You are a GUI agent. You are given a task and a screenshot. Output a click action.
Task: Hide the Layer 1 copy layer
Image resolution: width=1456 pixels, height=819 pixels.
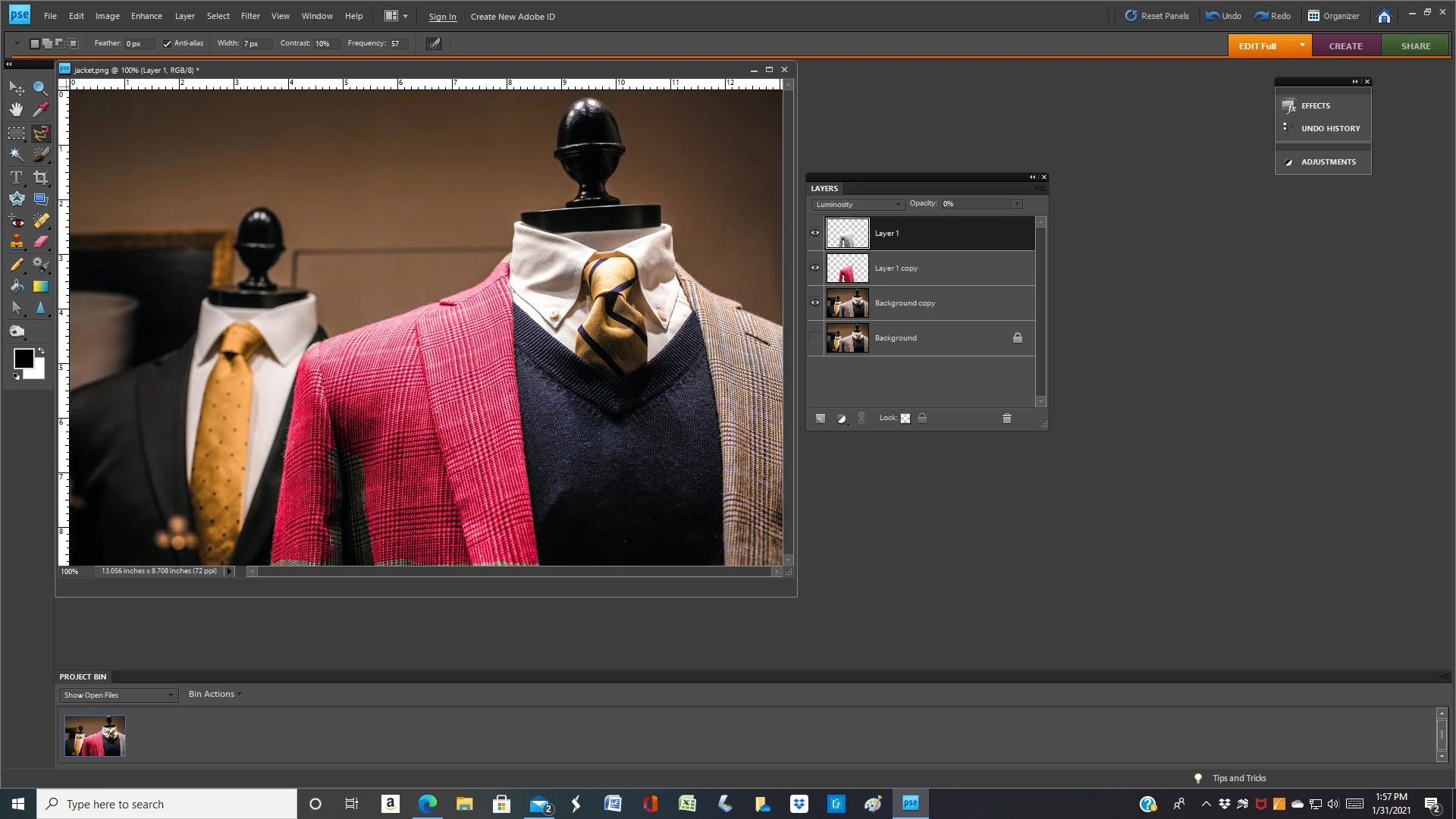pyautogui.click(x=815, y=268)
